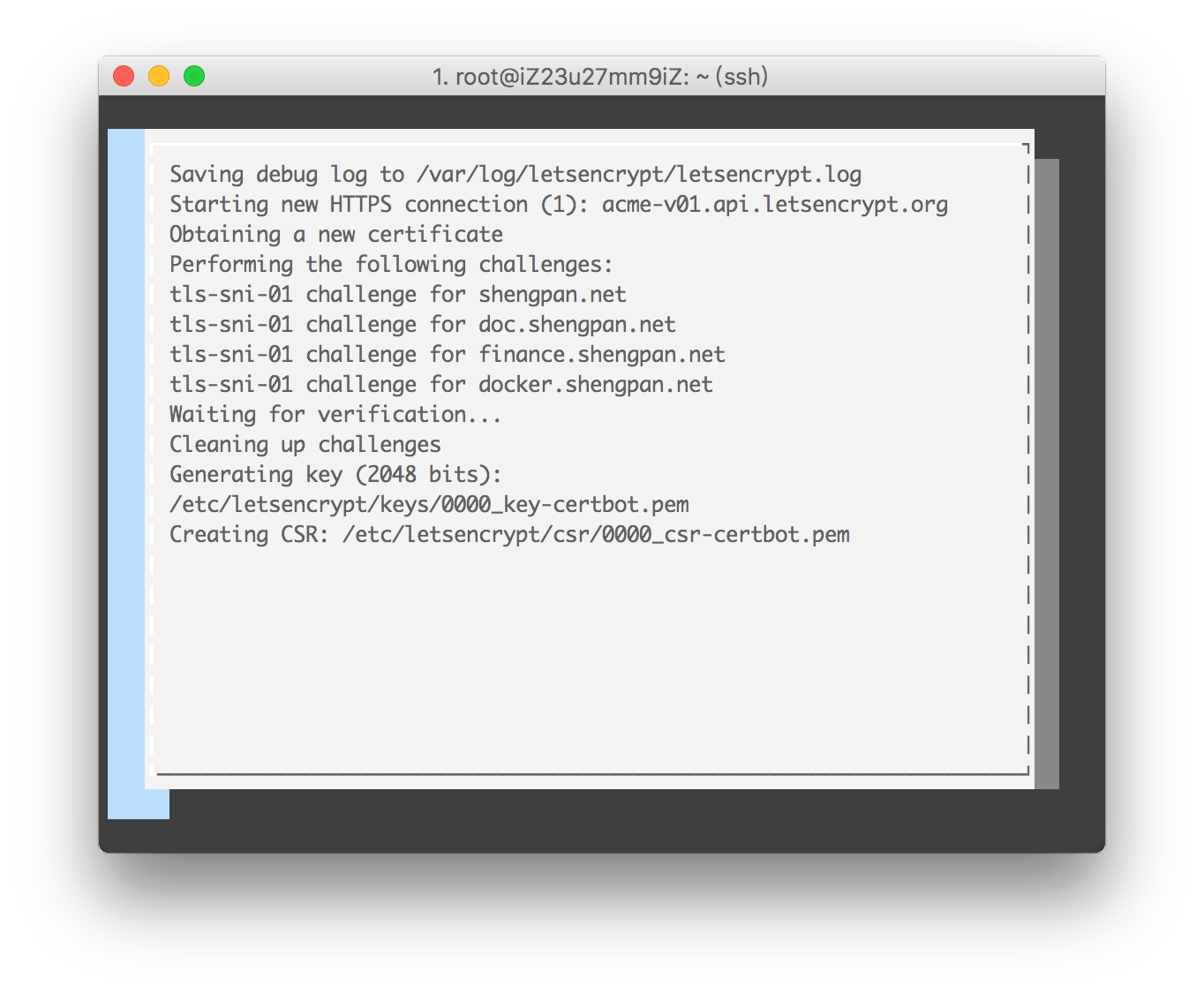This screenshot has height=994, width=1204.
Task: Close the ssh terminal window
Action: (x=124, y=76)
